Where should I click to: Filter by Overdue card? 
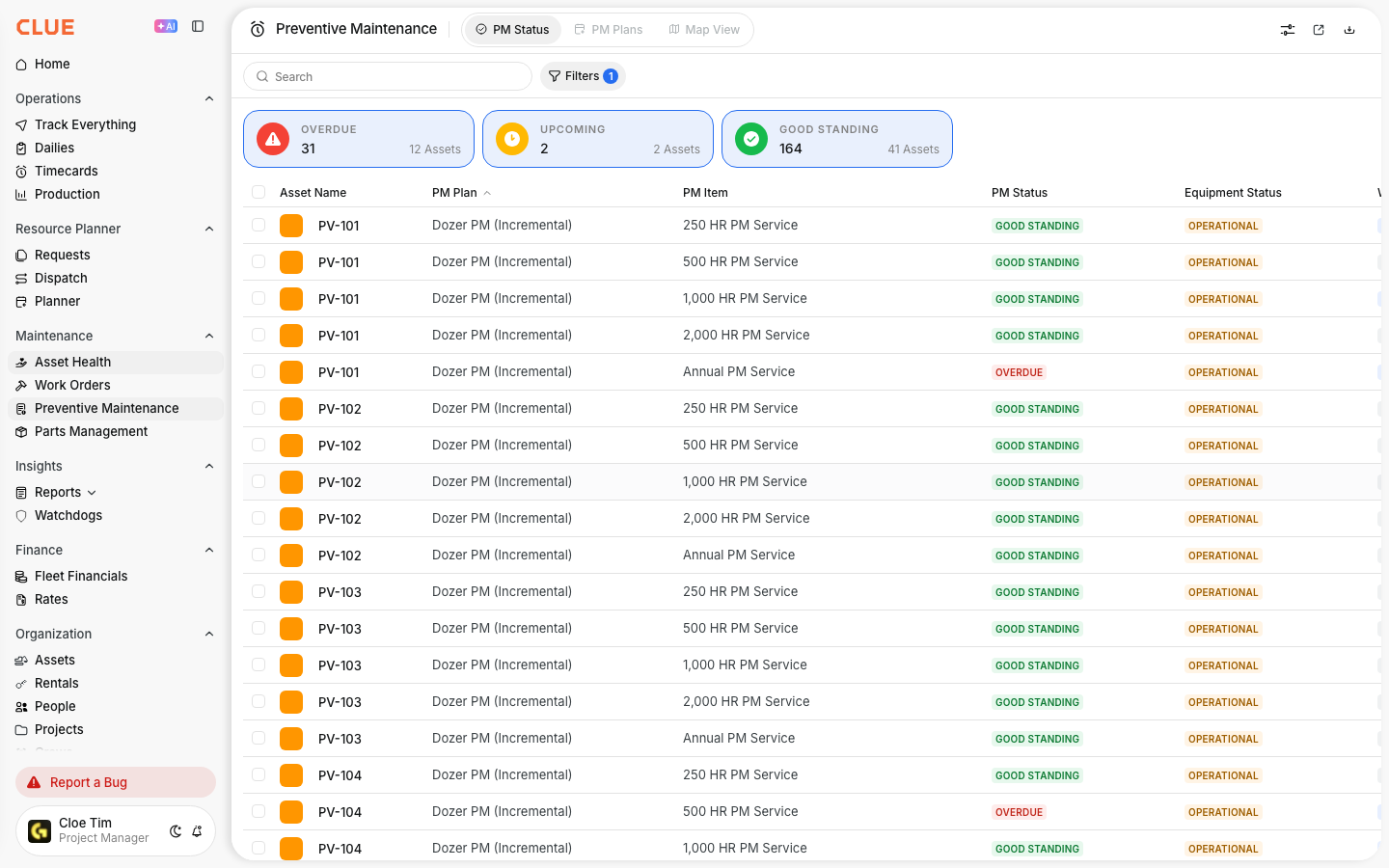pyautogui.click(x=359, y=139)
